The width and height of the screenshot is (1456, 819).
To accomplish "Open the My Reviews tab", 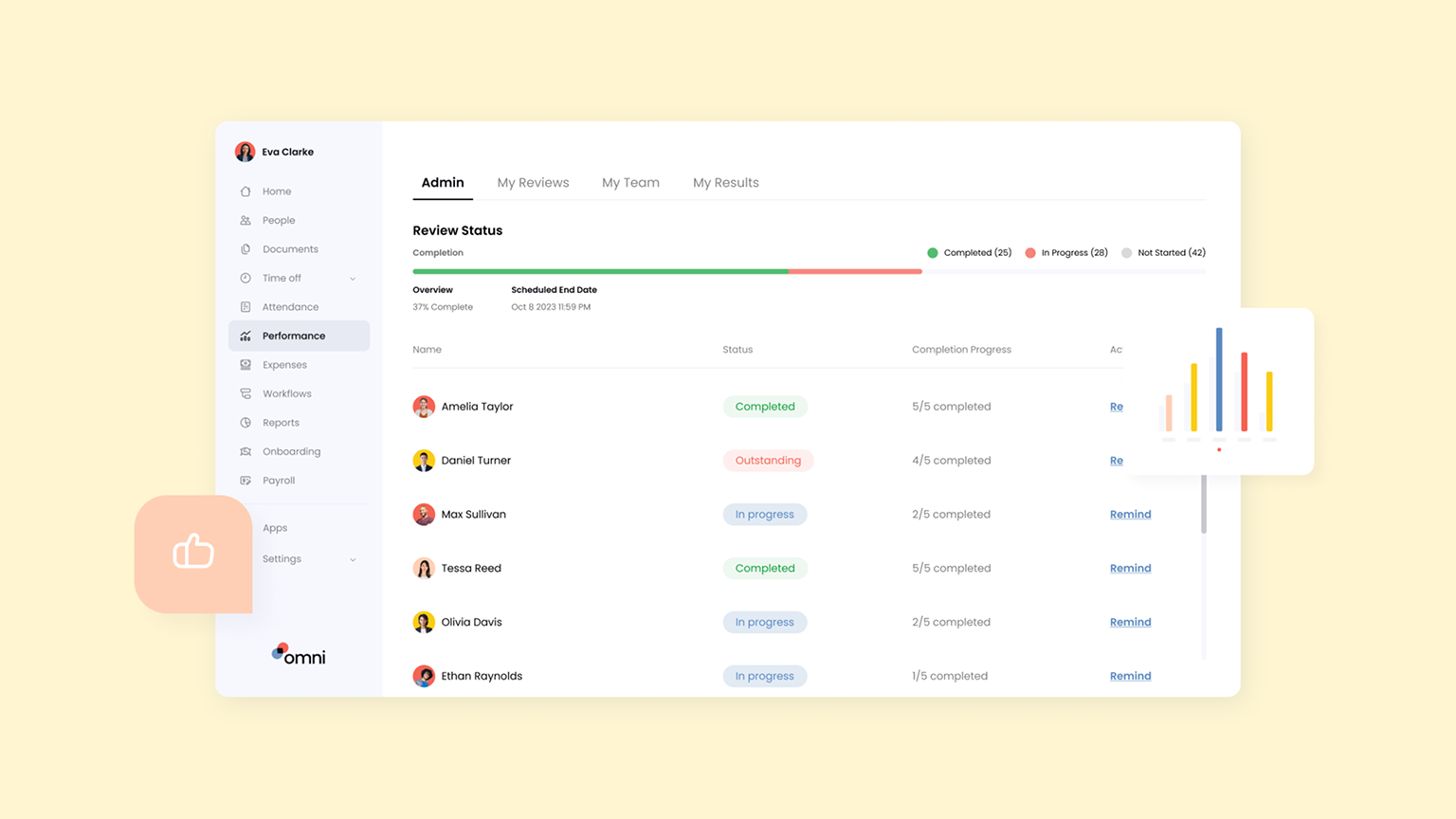I will coord(533,183).
